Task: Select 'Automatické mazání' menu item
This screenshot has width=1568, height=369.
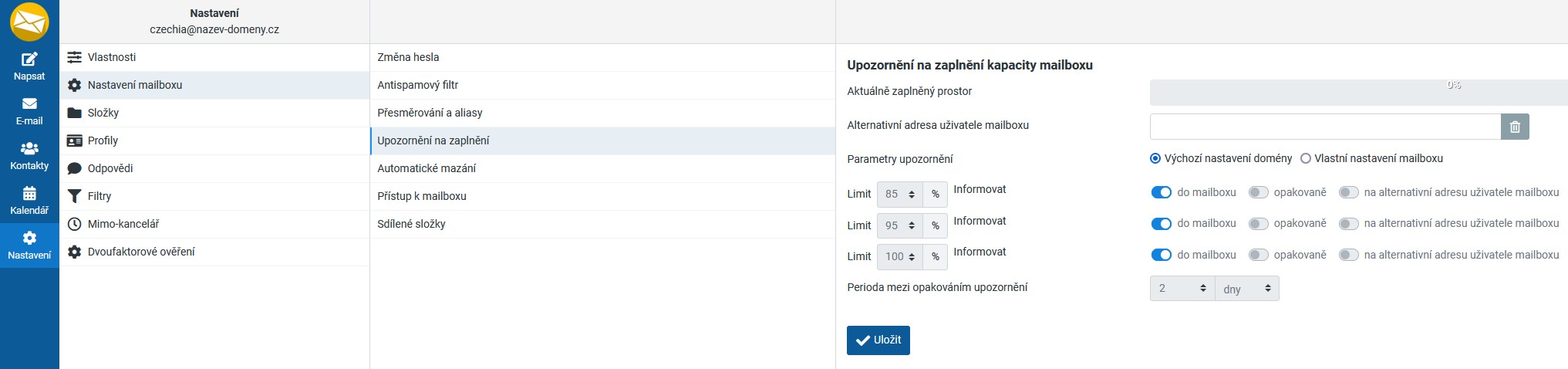Action: pos(426,168)
